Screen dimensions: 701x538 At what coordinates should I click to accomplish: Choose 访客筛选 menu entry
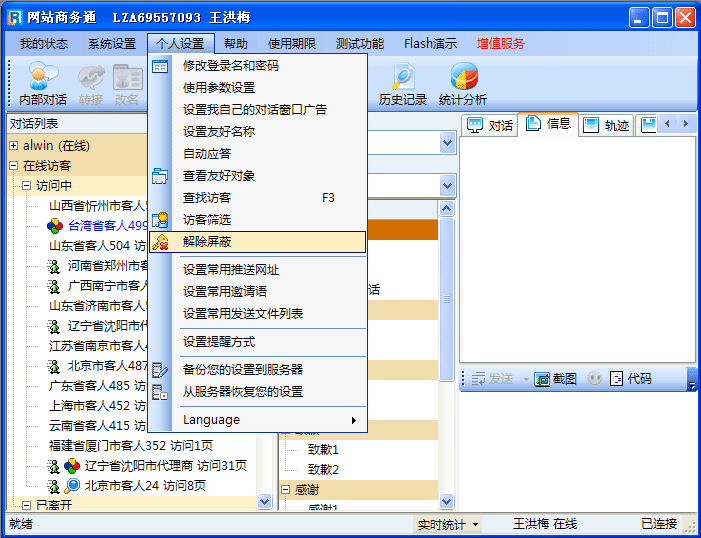click(207, 220)
